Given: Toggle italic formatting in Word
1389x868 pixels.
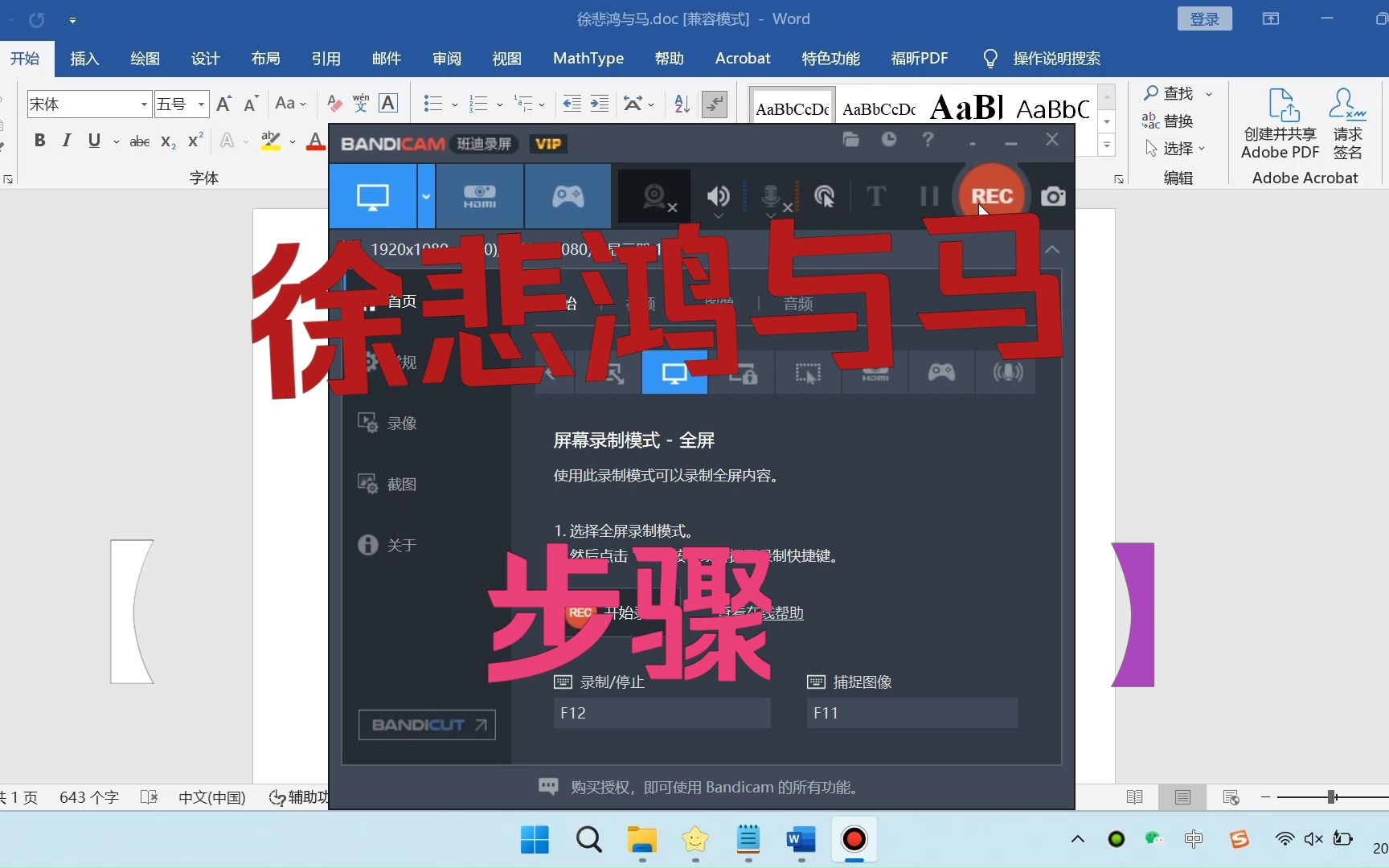Looking at the screenshot, I should (x=67, y=141).
